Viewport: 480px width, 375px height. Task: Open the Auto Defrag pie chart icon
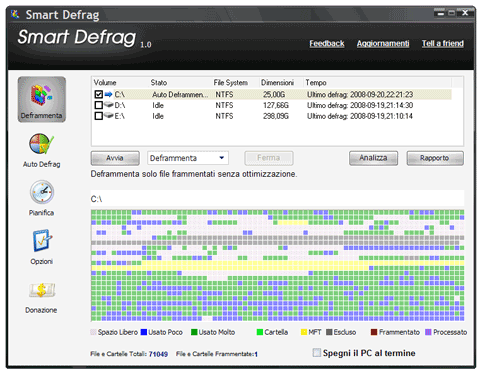(41, 144)
